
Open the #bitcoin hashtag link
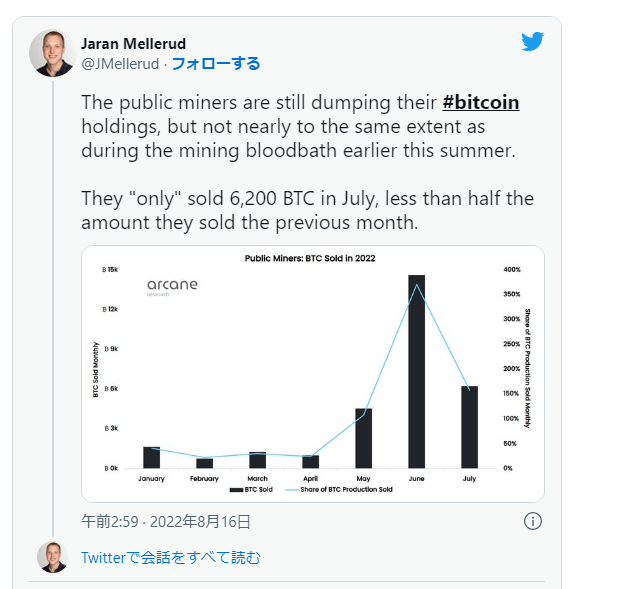[x=481, y=103]
